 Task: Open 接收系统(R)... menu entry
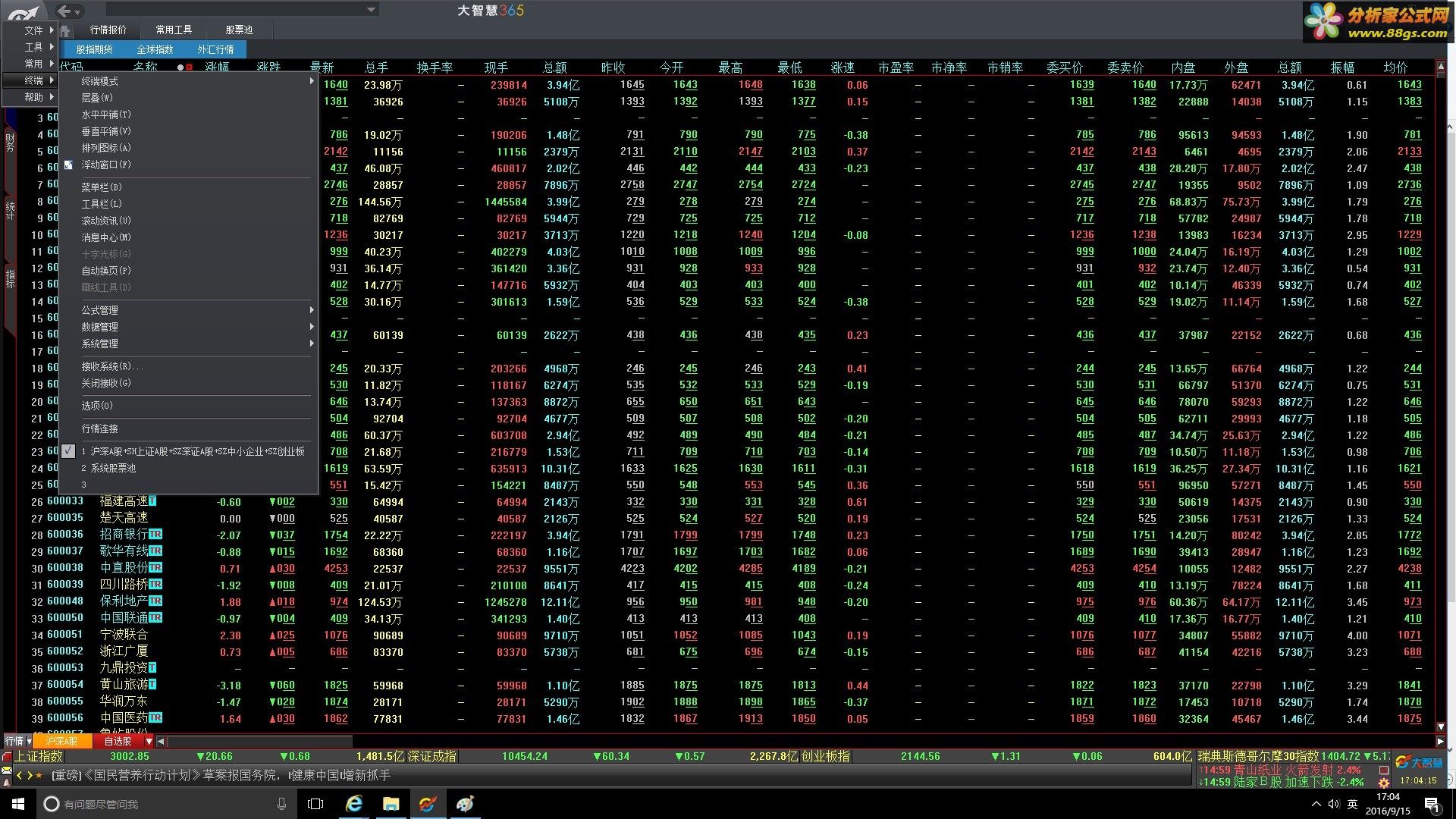click(x=188, y=366)
